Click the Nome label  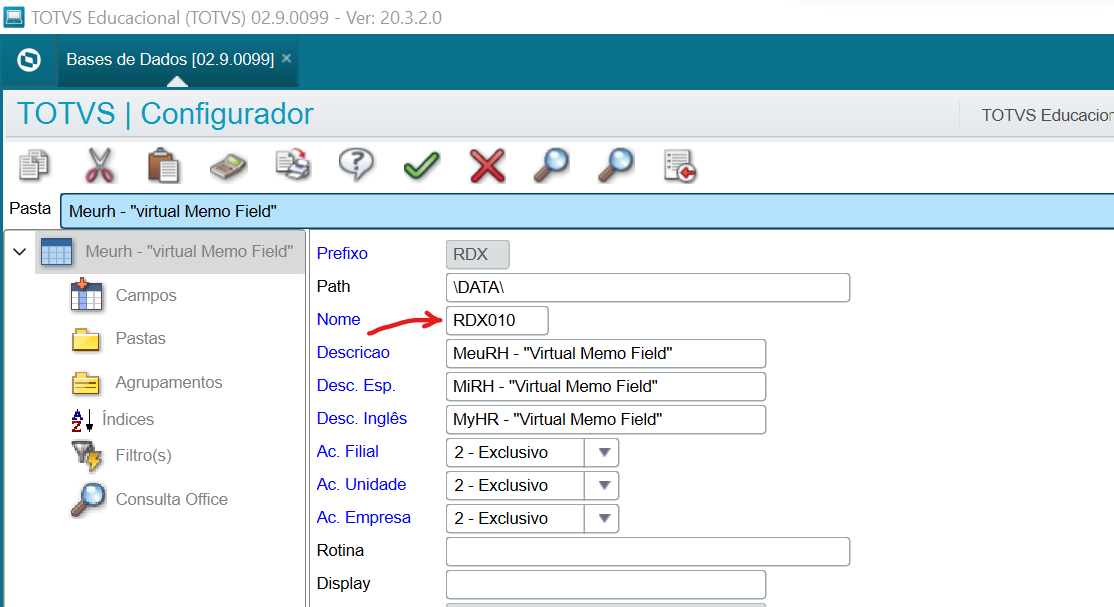tap(338, 320)
